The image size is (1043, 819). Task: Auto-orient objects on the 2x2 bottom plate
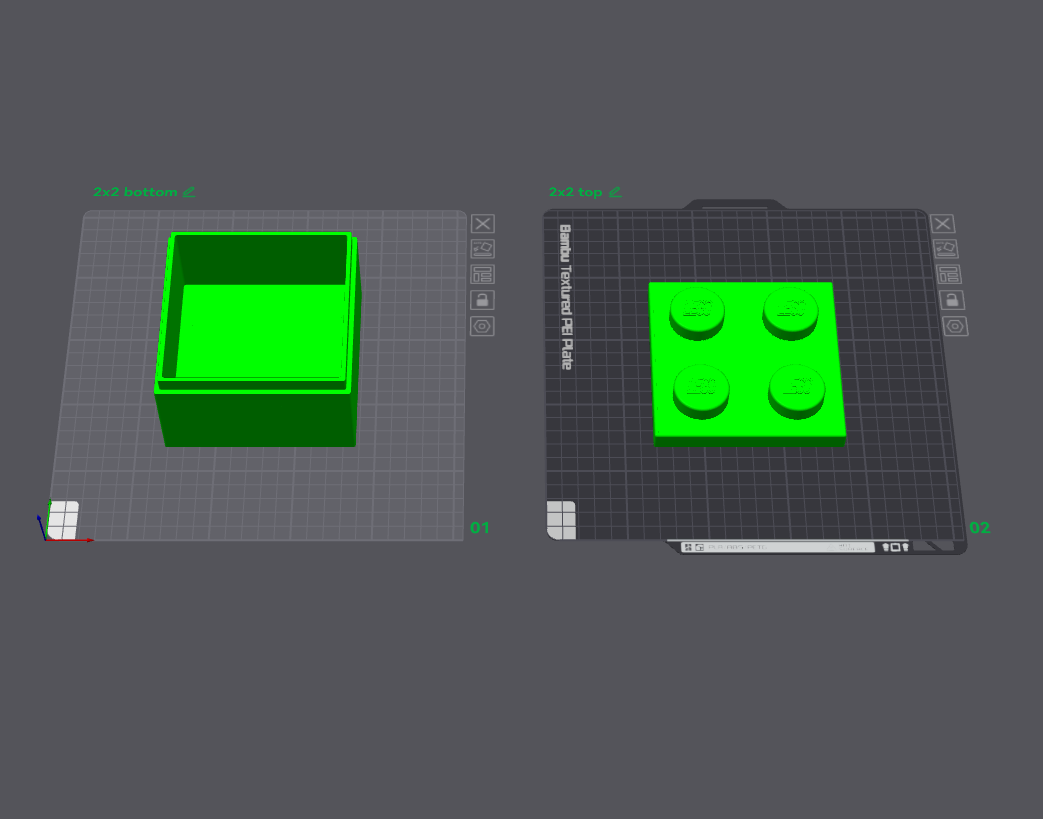pyautogui.click(x=483, y=249)
